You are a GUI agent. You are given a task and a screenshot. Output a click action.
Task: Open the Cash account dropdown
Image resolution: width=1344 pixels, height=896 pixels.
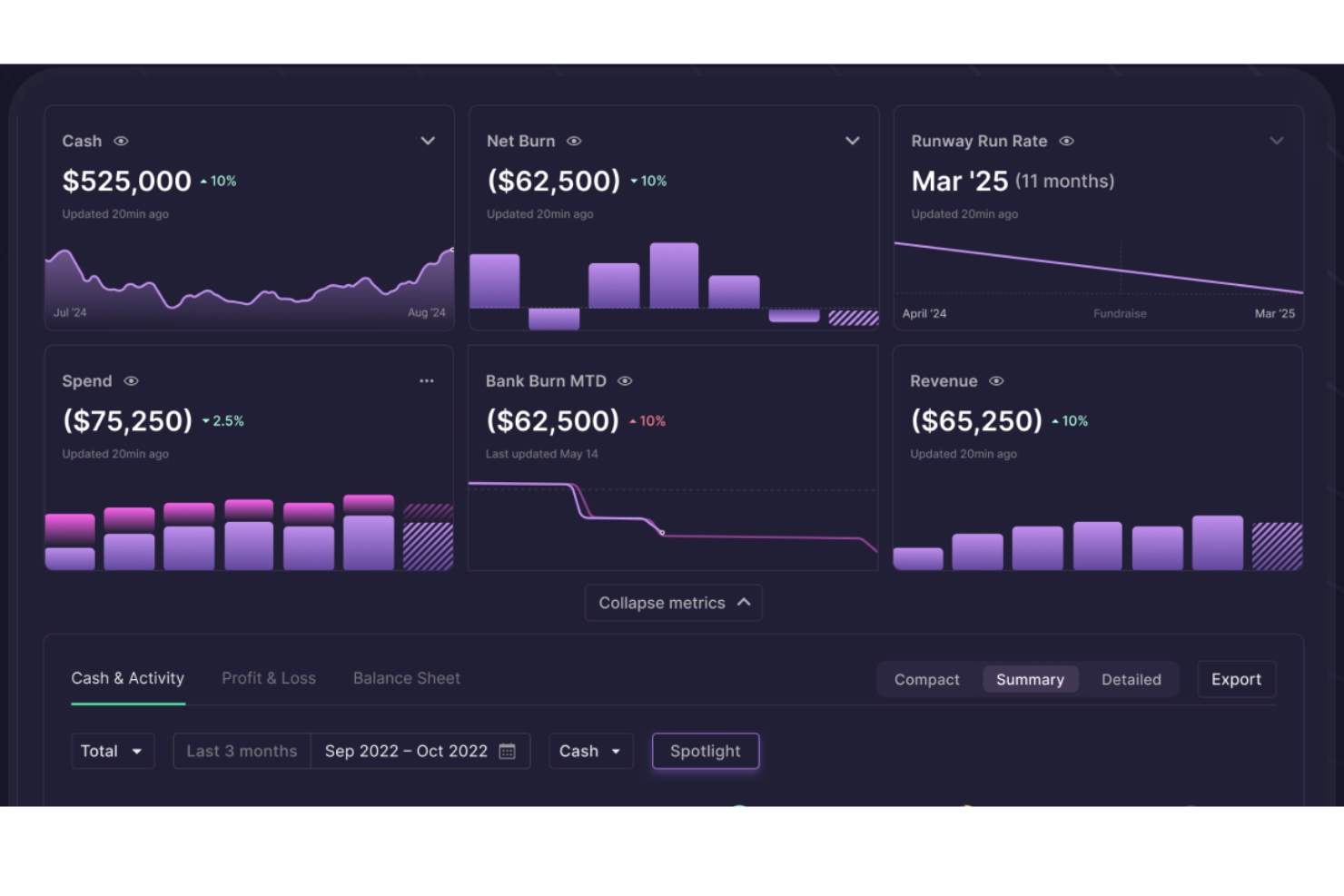click(590, 751)
